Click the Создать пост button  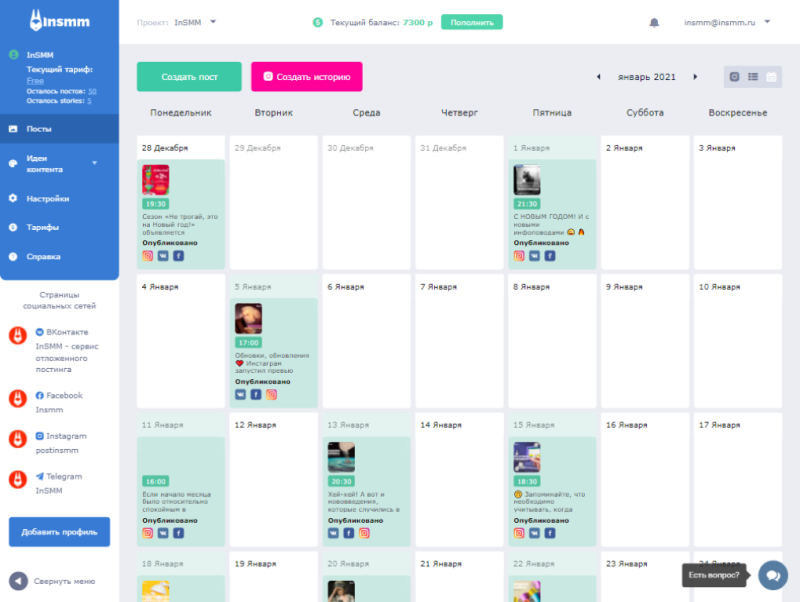[189, 77]
